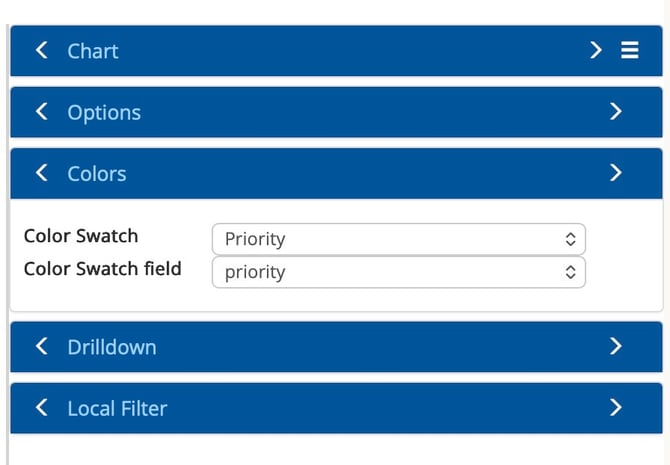Screen dimensions: 670x465
Task: Click the left chevron on Options panel
Action: [x=41, y=112]
